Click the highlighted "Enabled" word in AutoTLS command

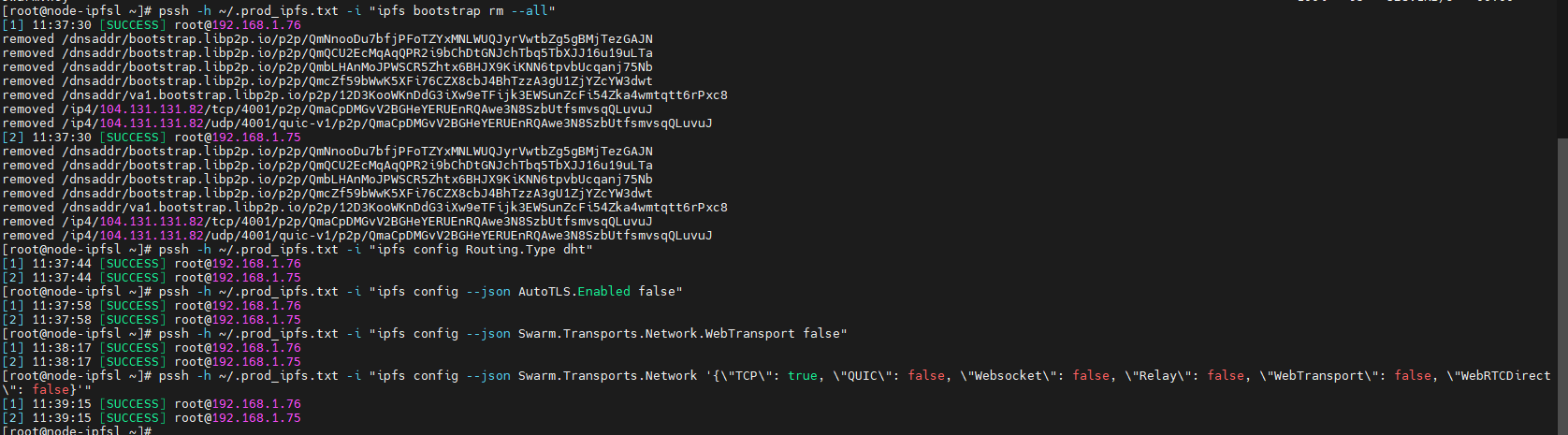click(603, 292)
